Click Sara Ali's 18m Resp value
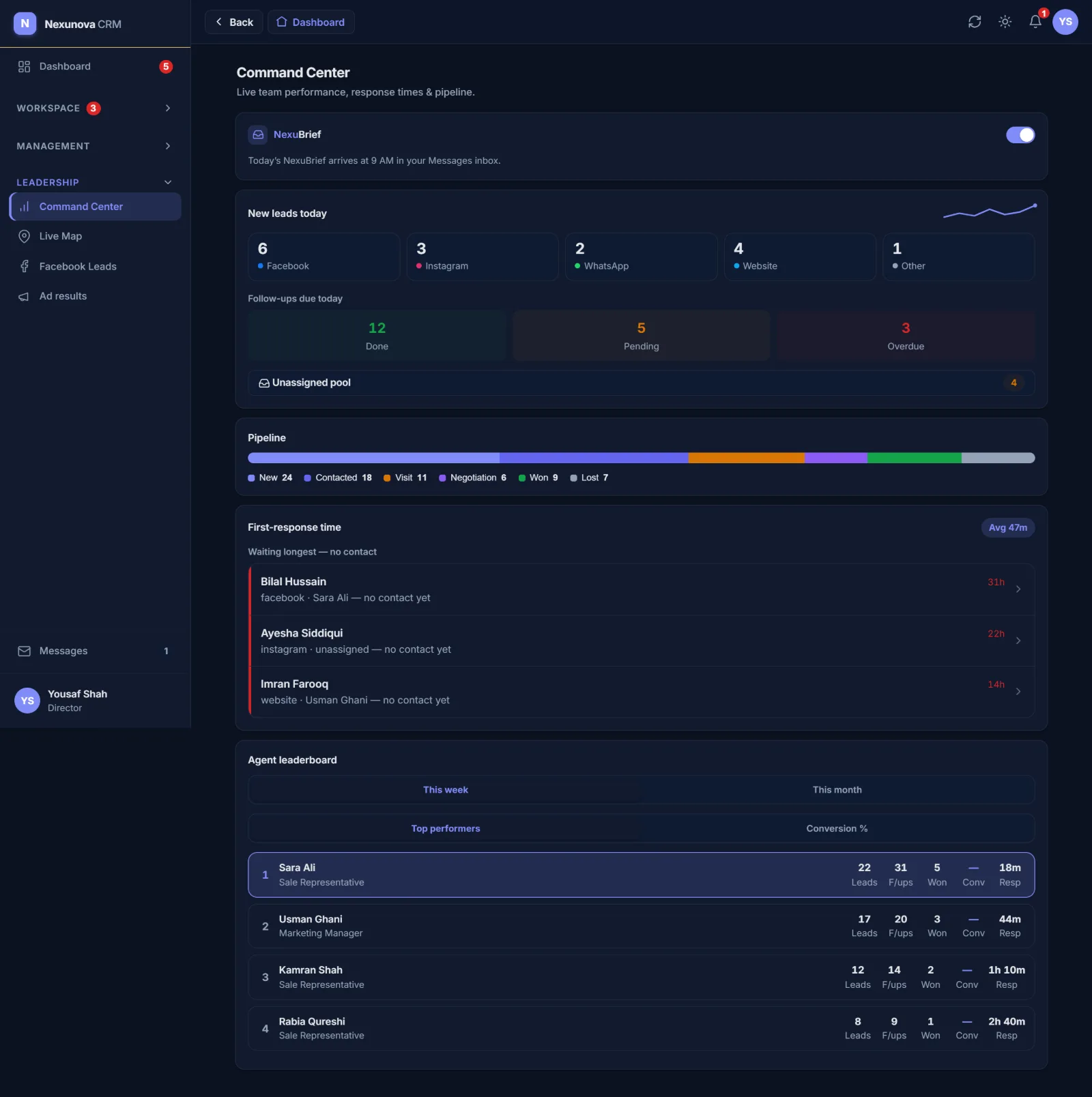This screenshot has width=1092, height=1097. tap(1010, 868)
